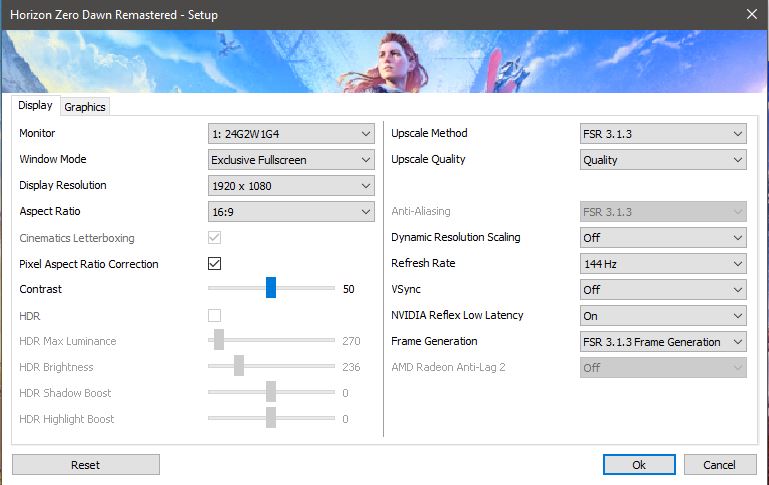Enable the HDR checkbox
Viewport: 769px width, 485px height.
tap(214, 315)
